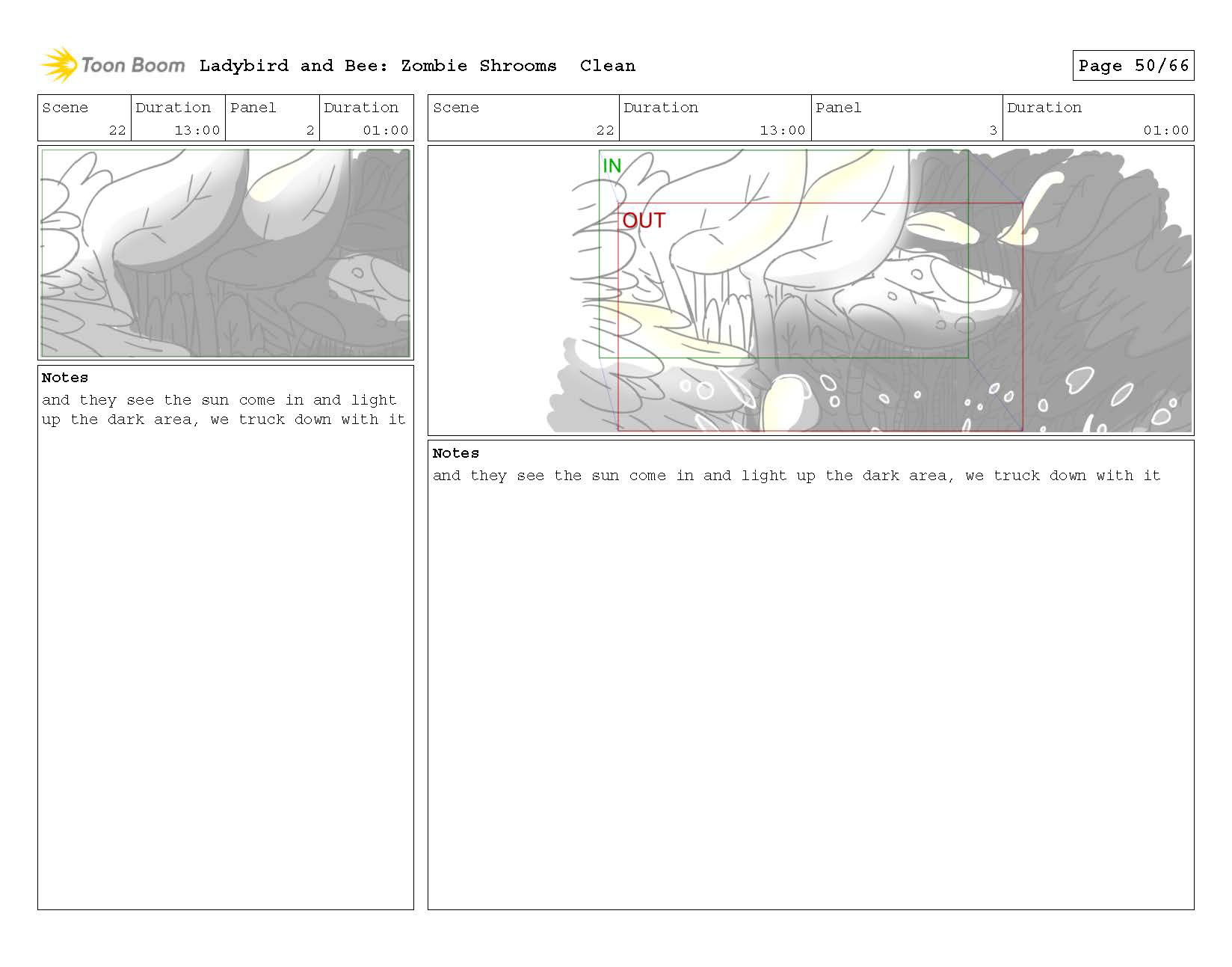Select the right panel Duration cell 01:00

click(1098, 118)
